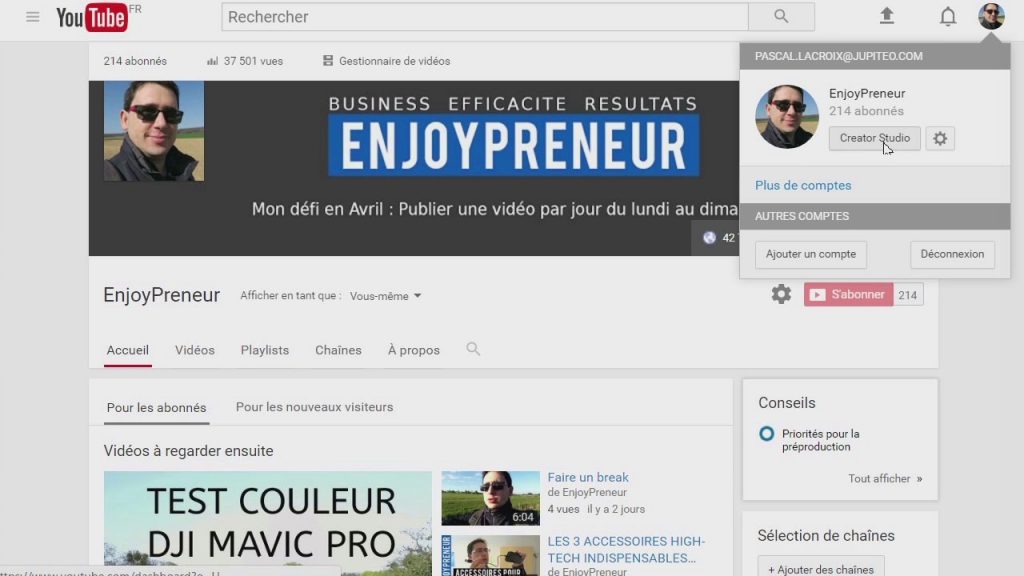The height and width of the screenshot is (576, 1024).
Task: Open the Playlists tab
Action: [x=264, y=350]
